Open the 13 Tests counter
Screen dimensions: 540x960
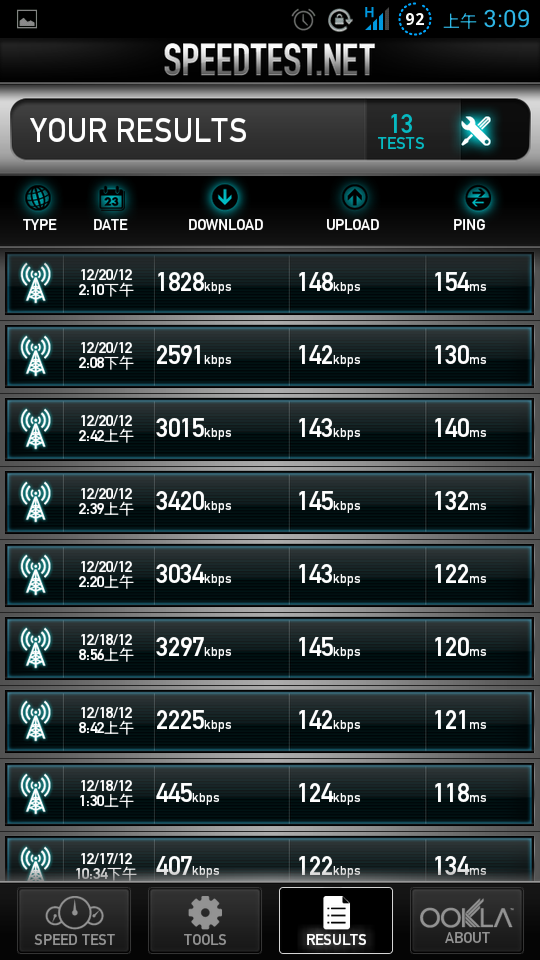pyautogui.click(x=401, y=132)
